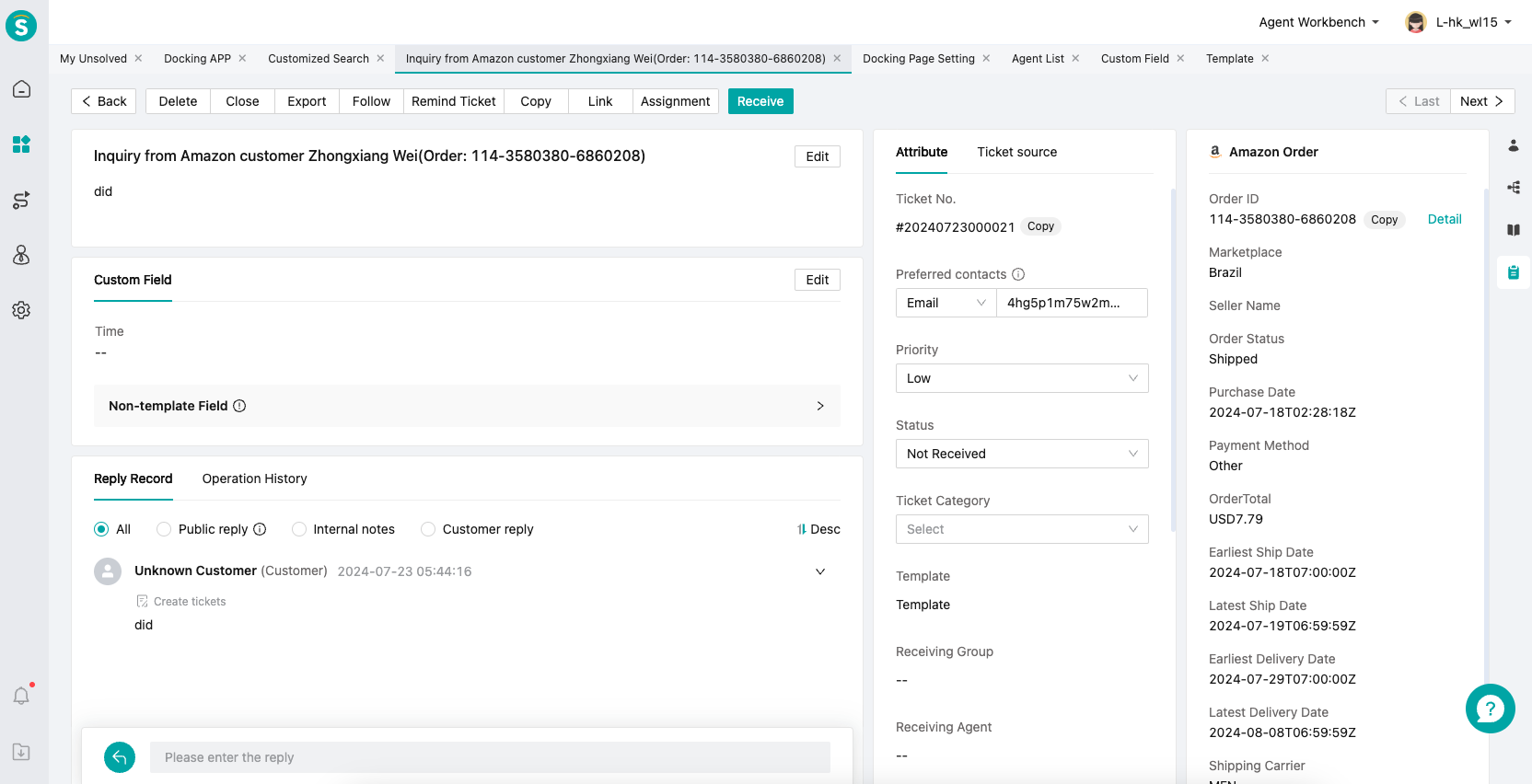Click the Export button
This screenshot has height=784, width=1532.
307,101
